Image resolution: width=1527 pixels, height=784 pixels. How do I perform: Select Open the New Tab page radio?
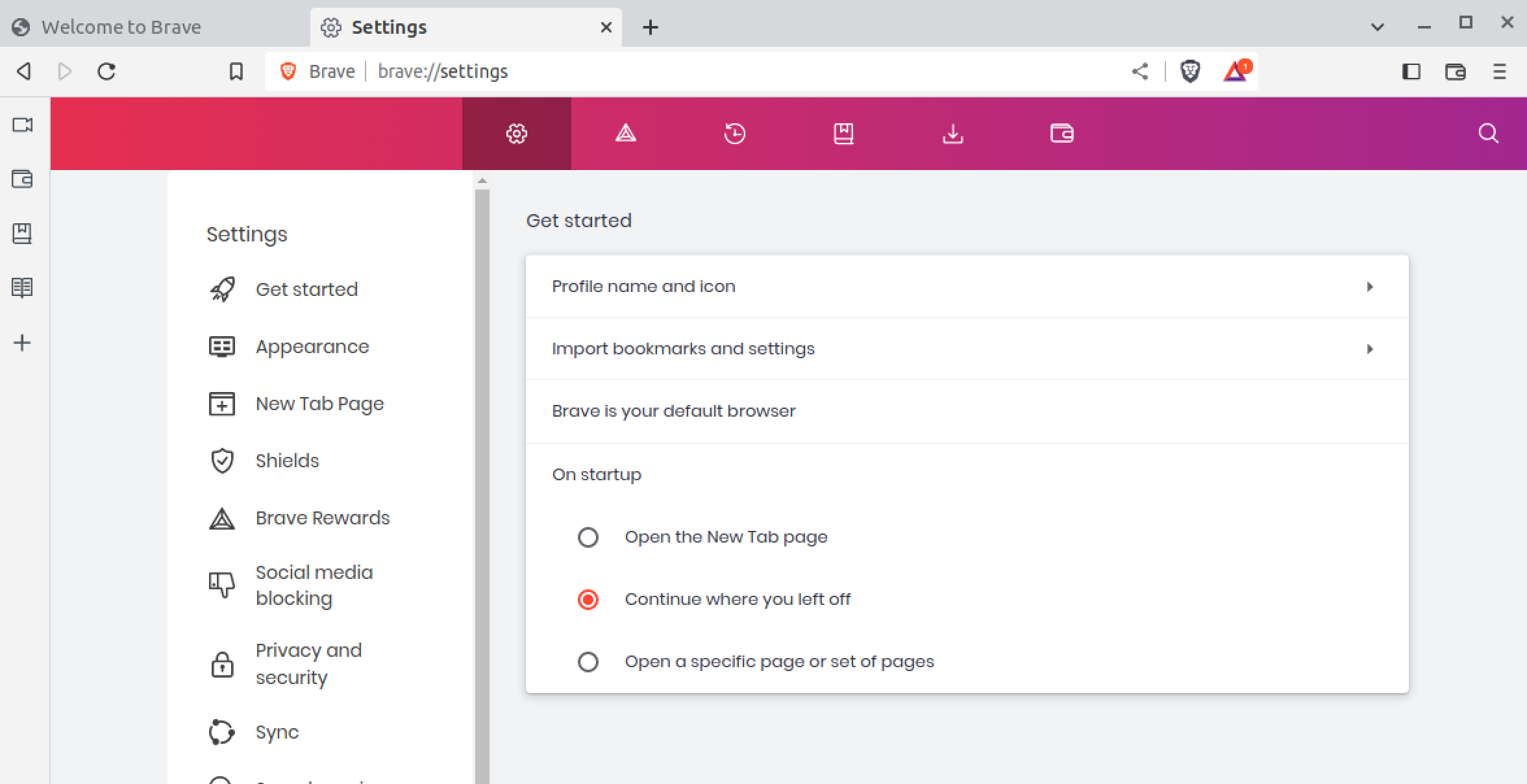[588, 537]
